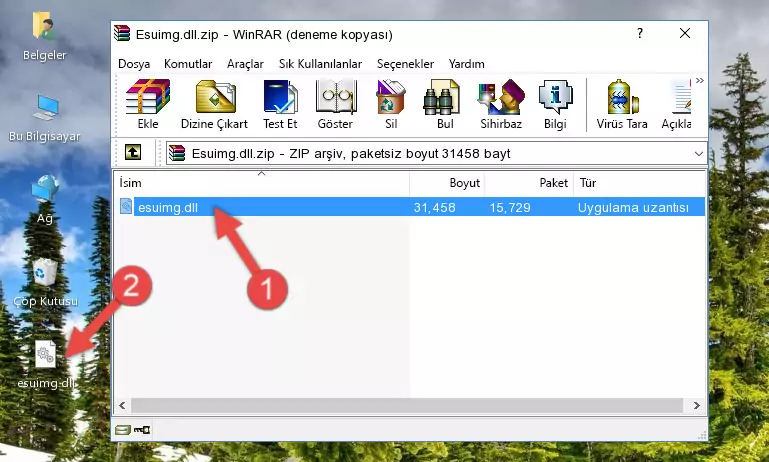Select the Bu Bilgisayar desktop icon
Image resolution: width=769 pixels, height=462 pixels.
(x=45, y=118)
